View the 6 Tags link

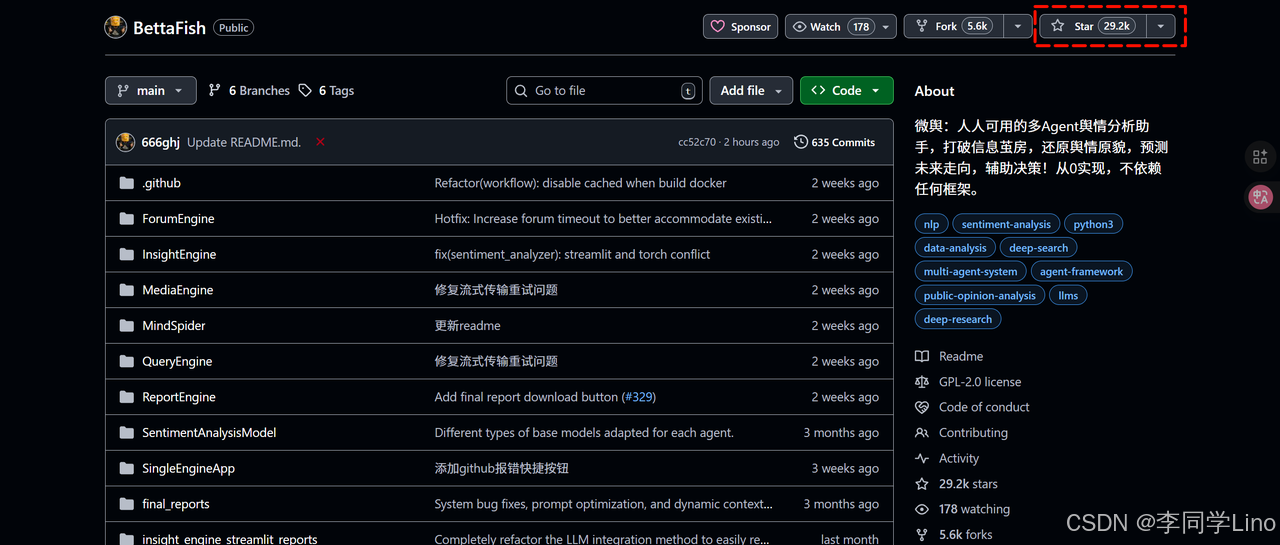click(x=327, y=90)
